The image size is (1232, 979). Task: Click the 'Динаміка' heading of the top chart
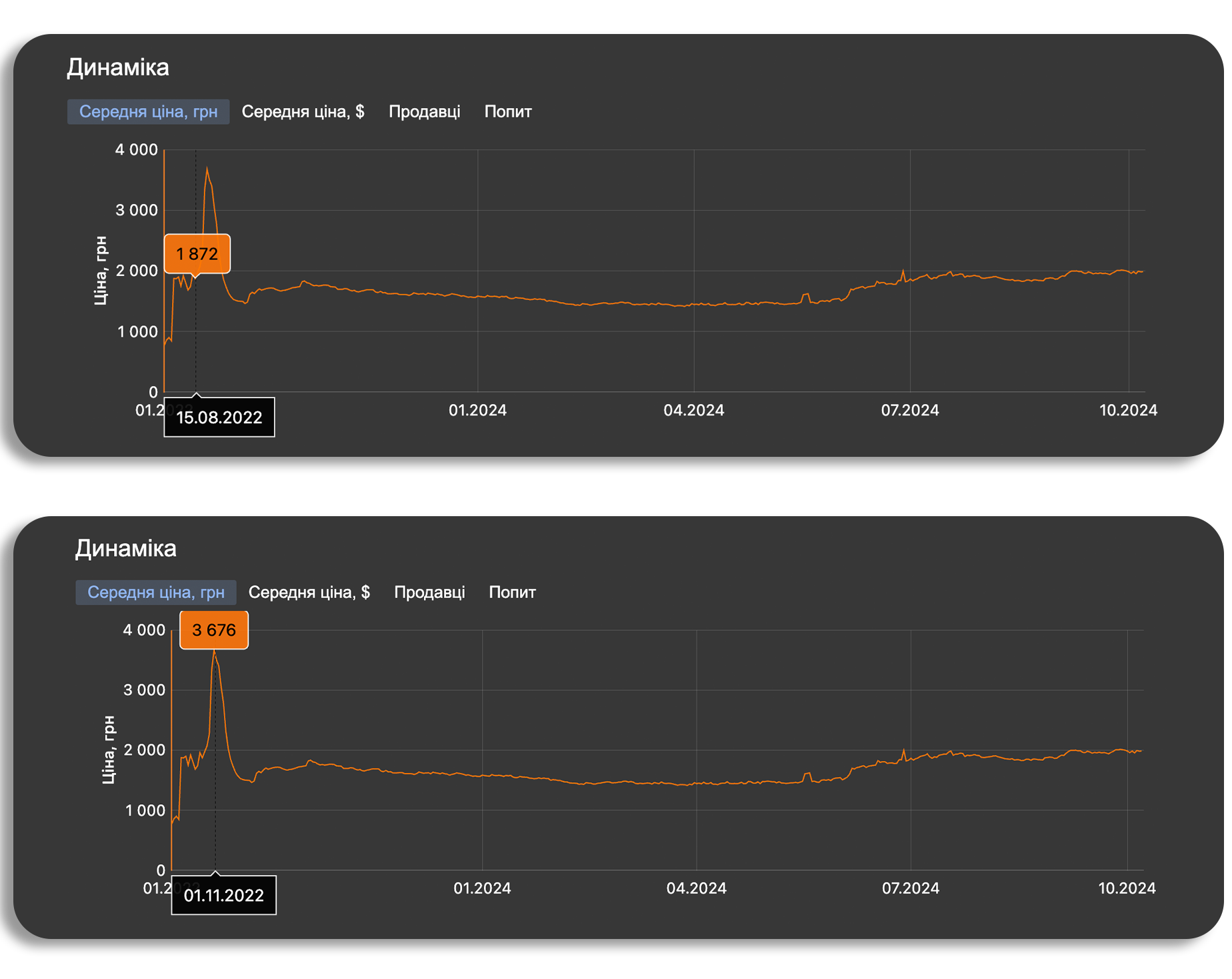(x=118, y=67)
